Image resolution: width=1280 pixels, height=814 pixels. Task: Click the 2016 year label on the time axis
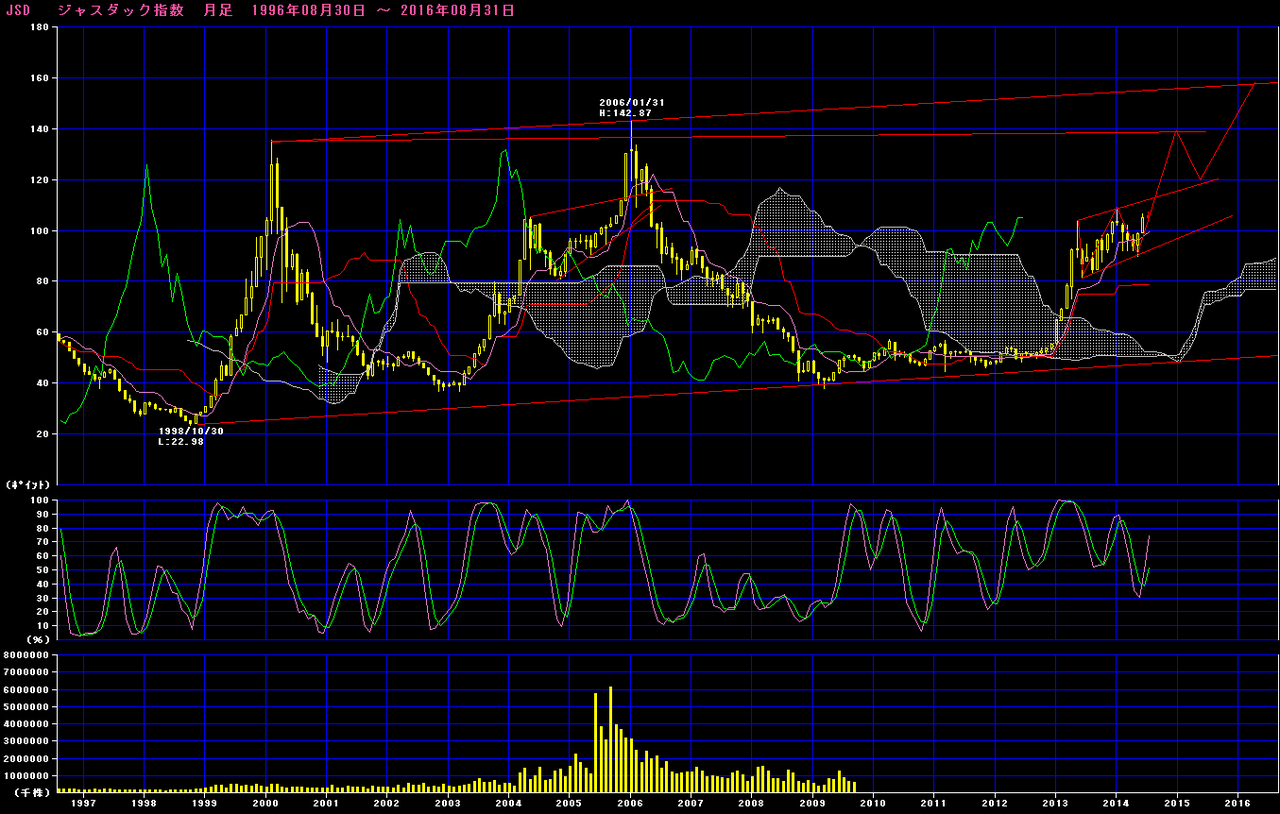pos(1238,802)
